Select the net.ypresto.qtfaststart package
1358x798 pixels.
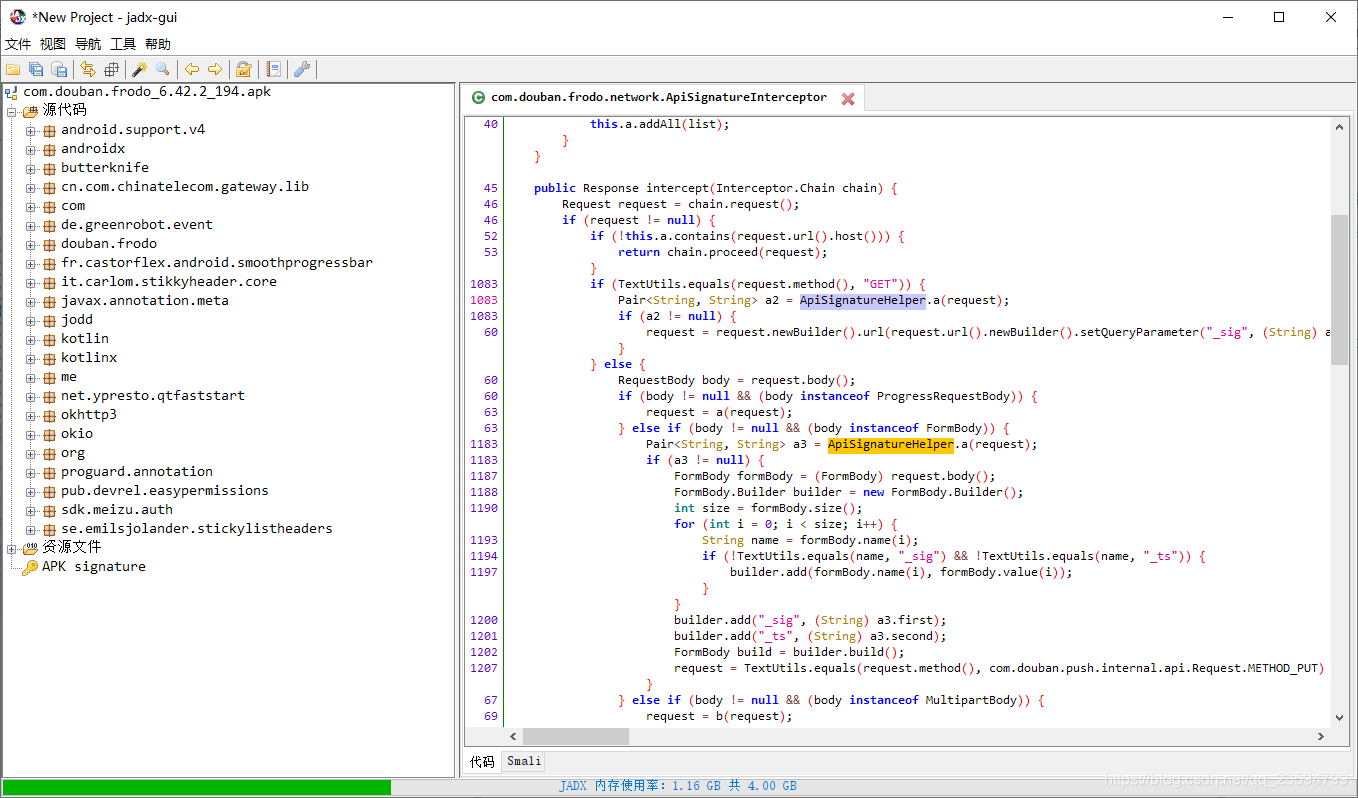pyautogui.click(x=153, y=395)
